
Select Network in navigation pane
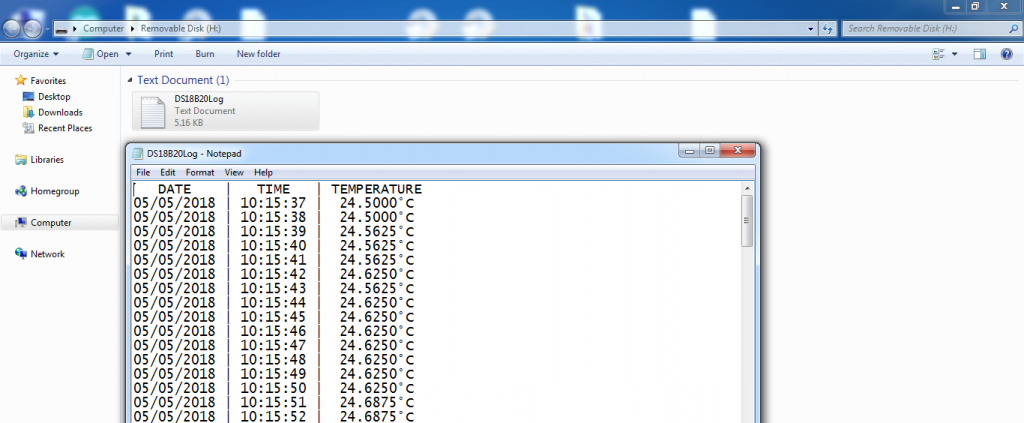(x=48, y=254)
